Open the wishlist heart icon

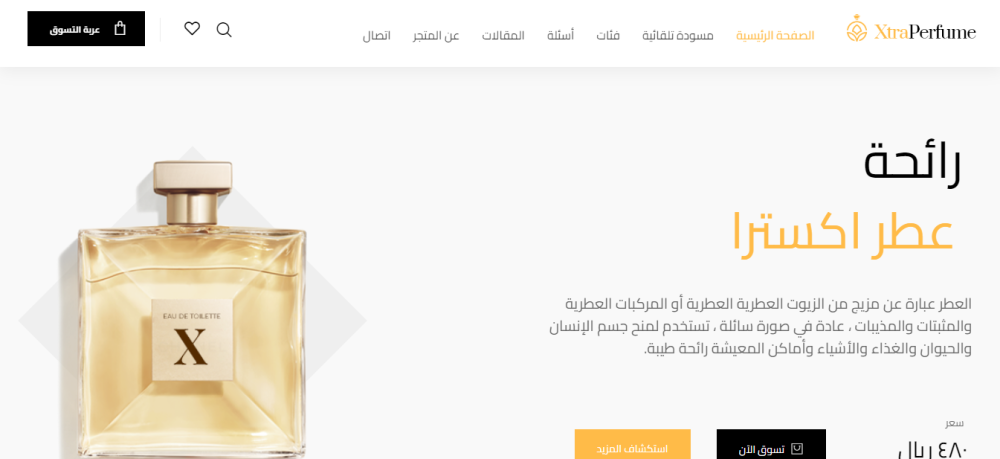[x=192, y=29]
